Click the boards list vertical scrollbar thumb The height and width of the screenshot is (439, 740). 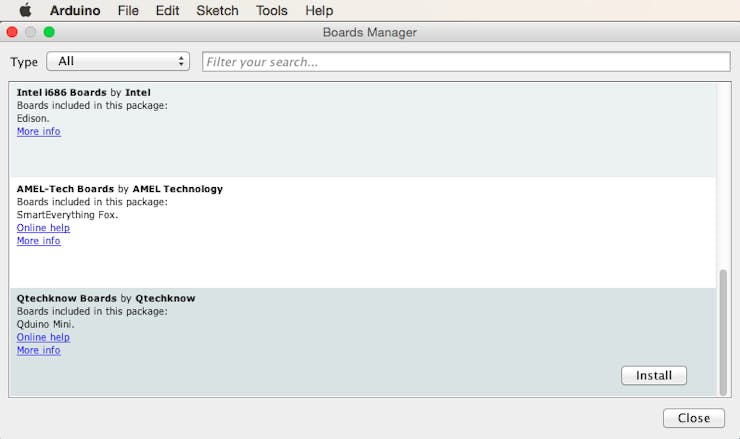pos(723,332)
